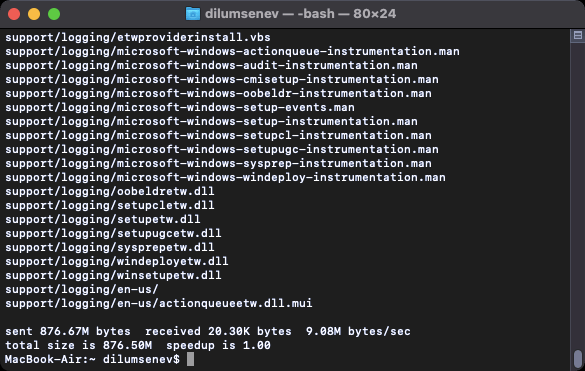Maximize the window with green button
This screenshot has height=371, width=585.
tap(54, 14)
